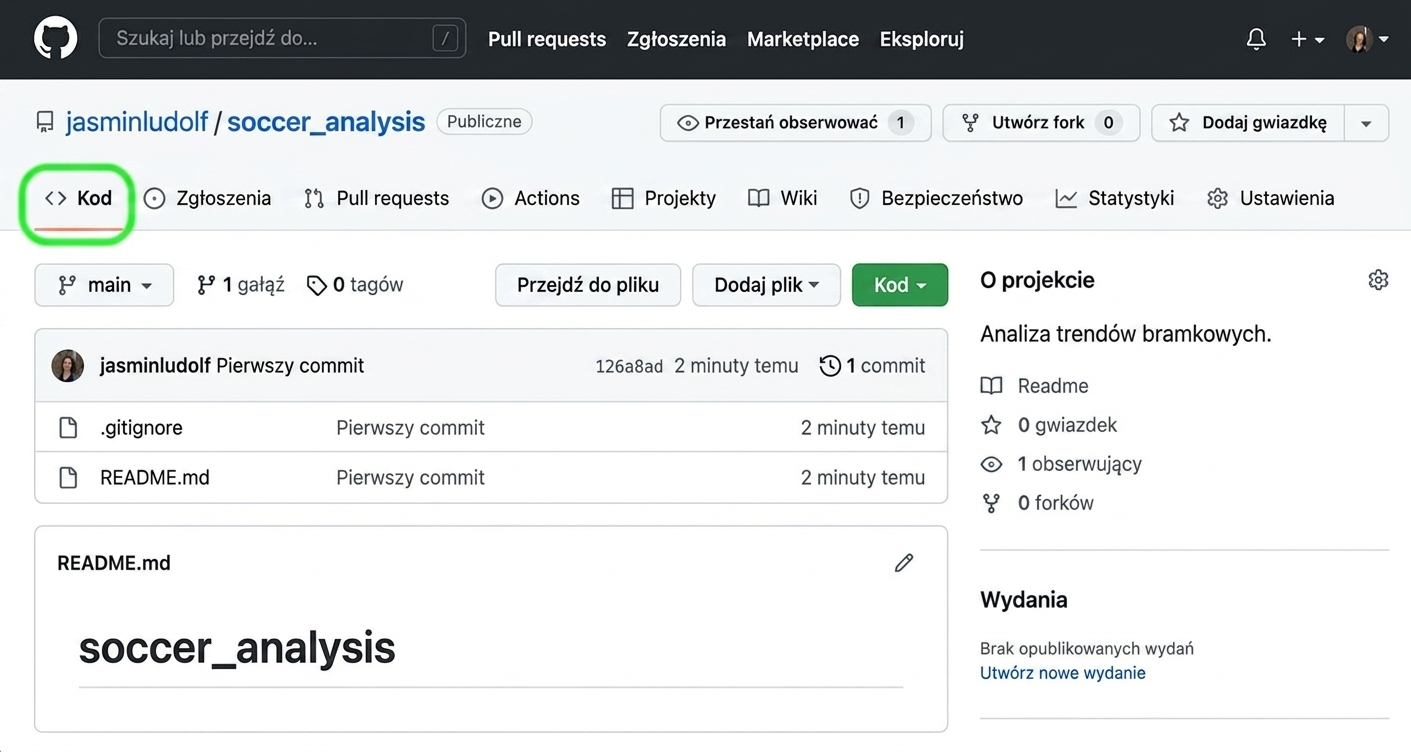This screenshot has width=1411, height=752.
Task: View '0 gwiazdek' stargazers link
Action: point(1049,425)
